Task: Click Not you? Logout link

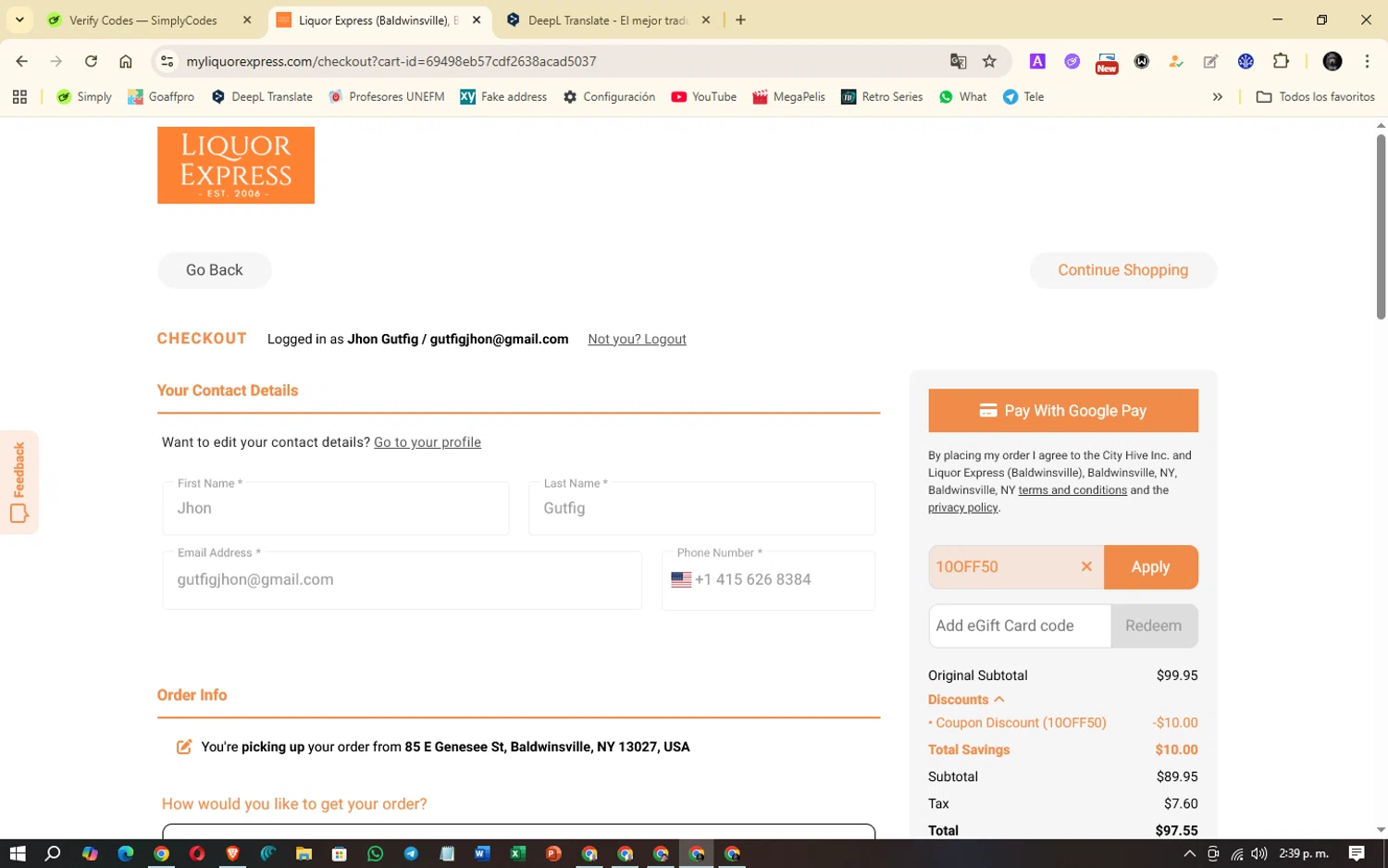Action: click(x=637, y=339)
